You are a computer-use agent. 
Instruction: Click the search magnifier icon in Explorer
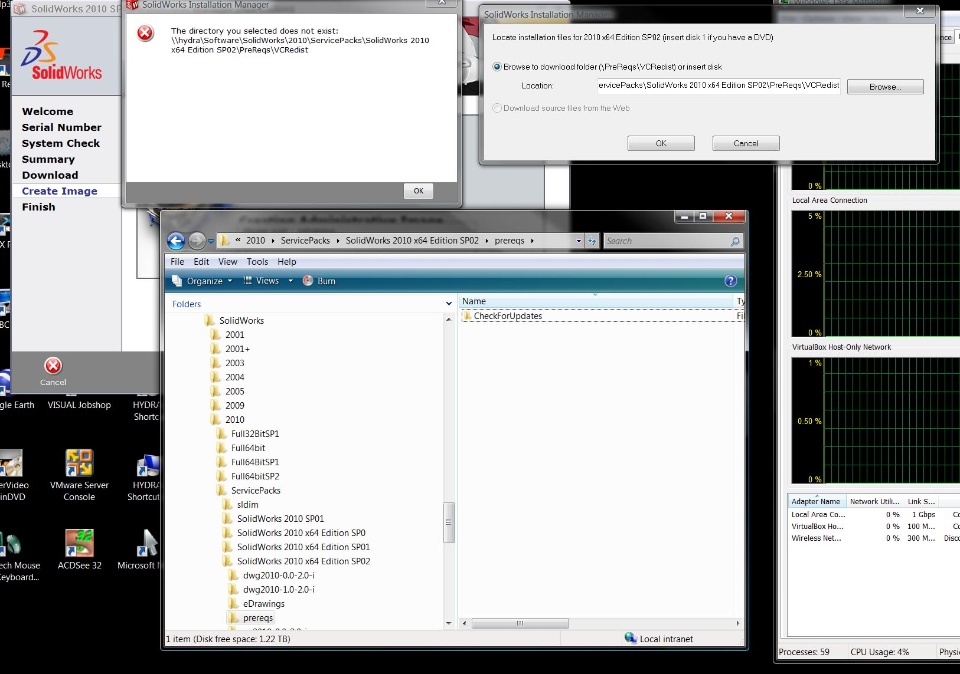735,241
